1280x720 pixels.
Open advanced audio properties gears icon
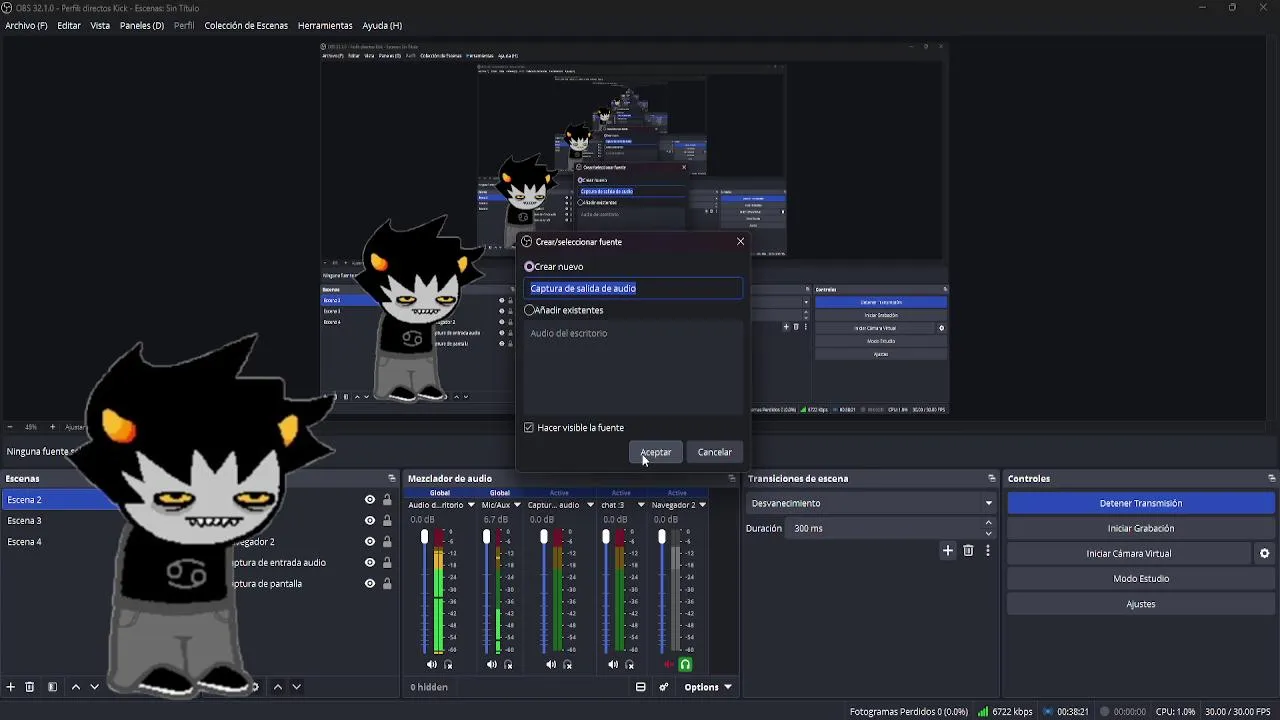[664, 687]
